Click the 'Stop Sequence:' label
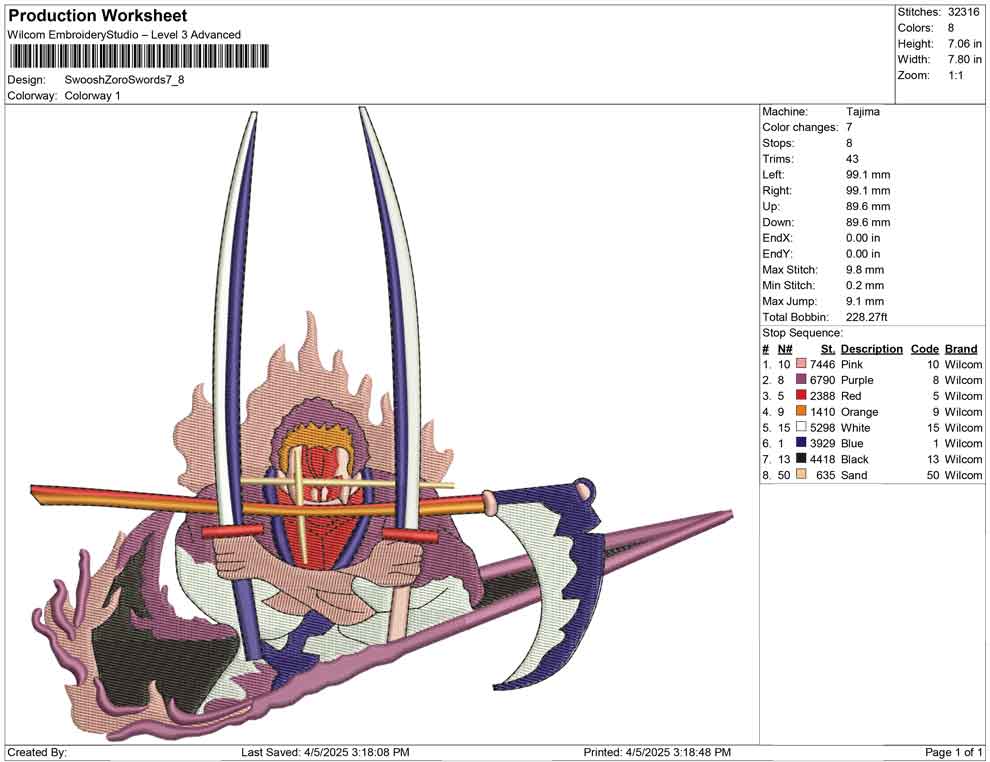 tap(802, 333)
